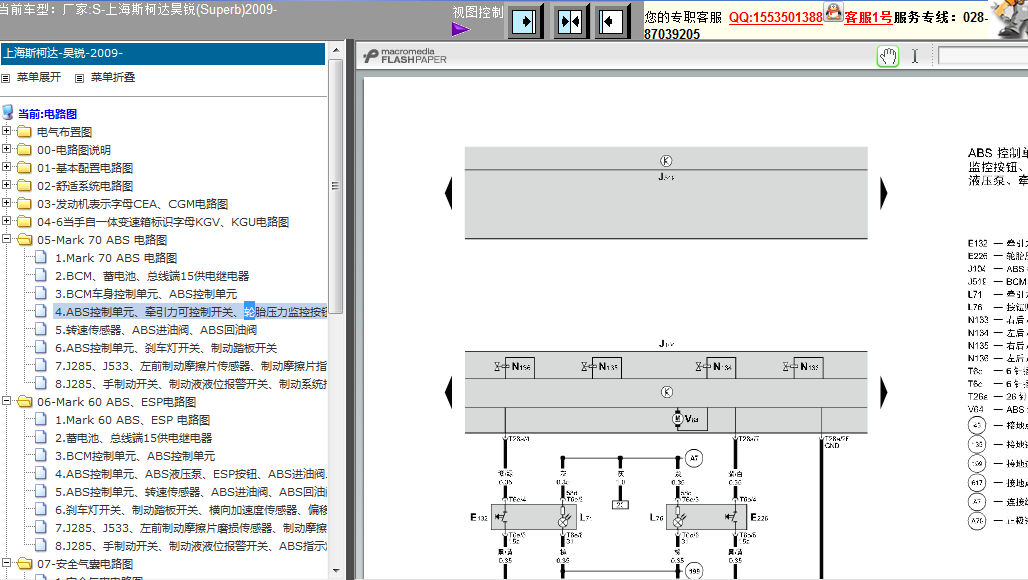Open 3.BCM车身控制单元、ABS控制单元
This screenshot has width=1028, height=580.
pyautogui.click(x=146, y=294)
